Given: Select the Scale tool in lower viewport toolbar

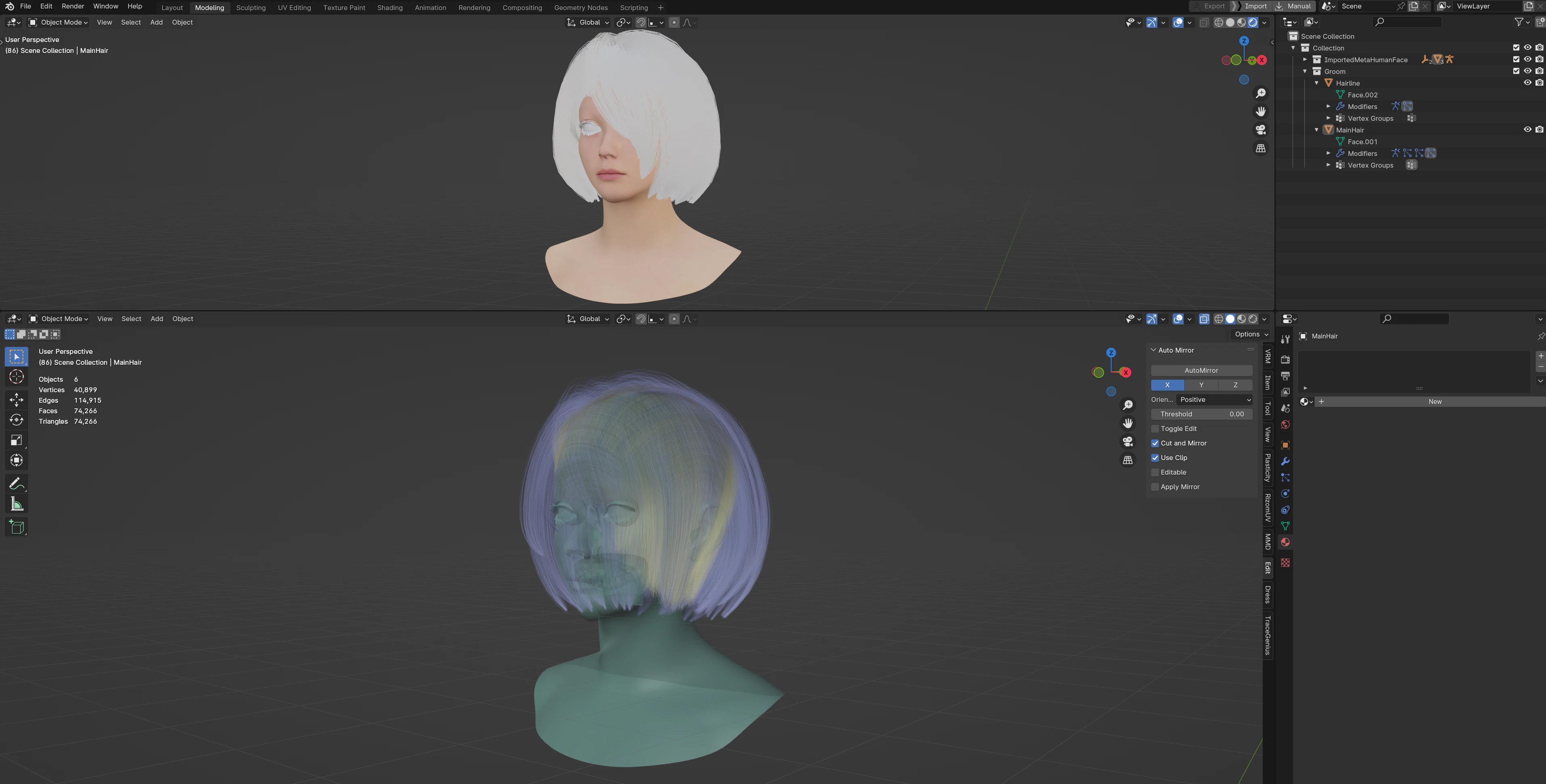Looking at the screenshot, I should 17,440.
